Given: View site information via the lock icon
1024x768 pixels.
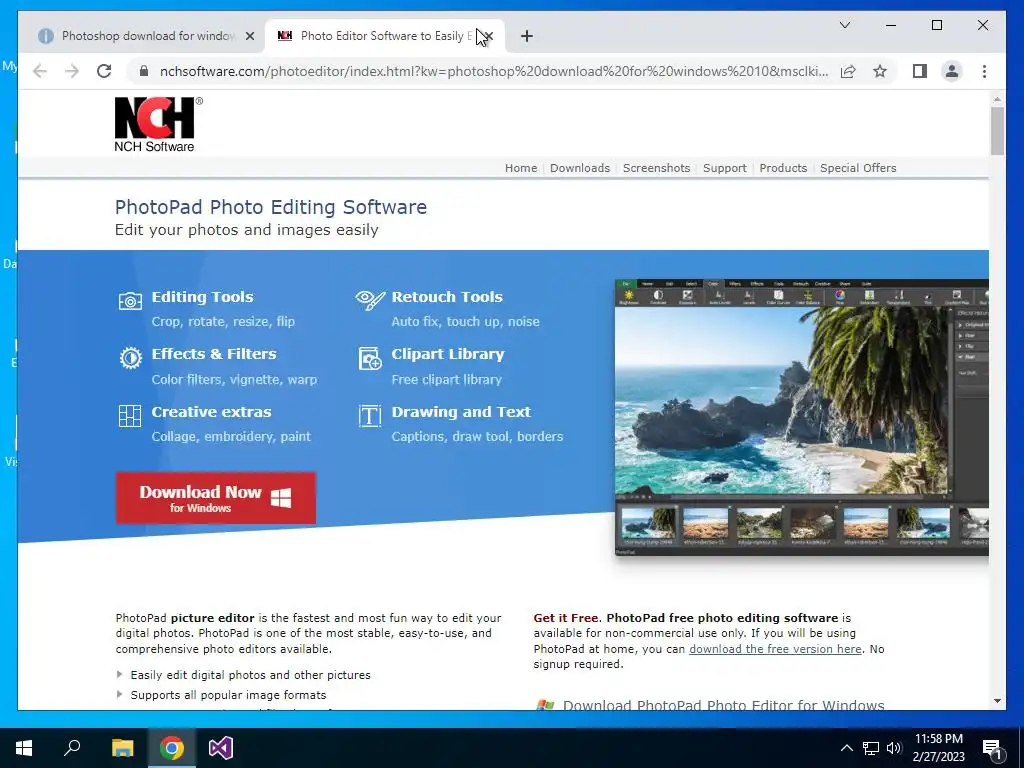Looking at the screenshot, I should [x=144, y=71].
